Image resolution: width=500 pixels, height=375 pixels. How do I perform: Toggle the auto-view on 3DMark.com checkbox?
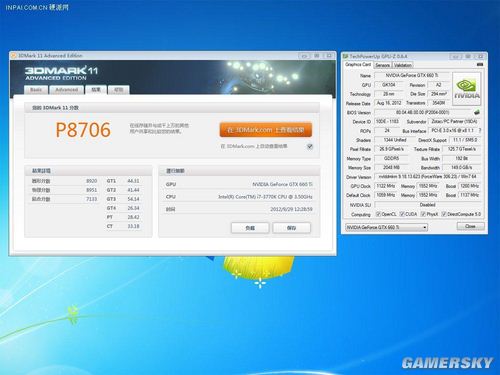pos(310,146)
